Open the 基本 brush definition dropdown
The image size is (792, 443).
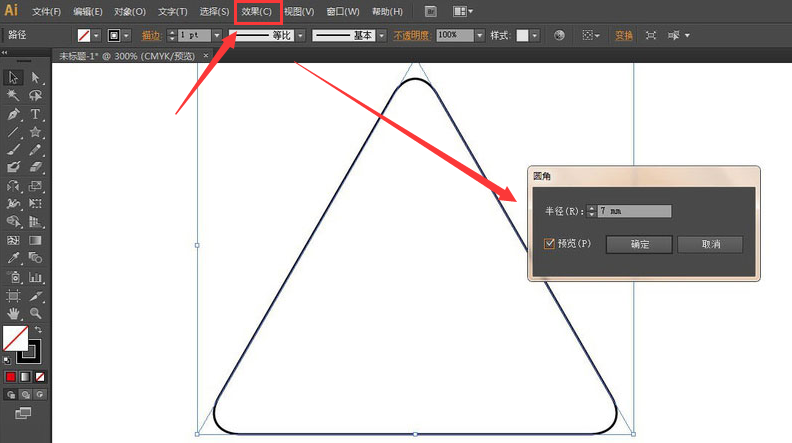coord(382,35)
